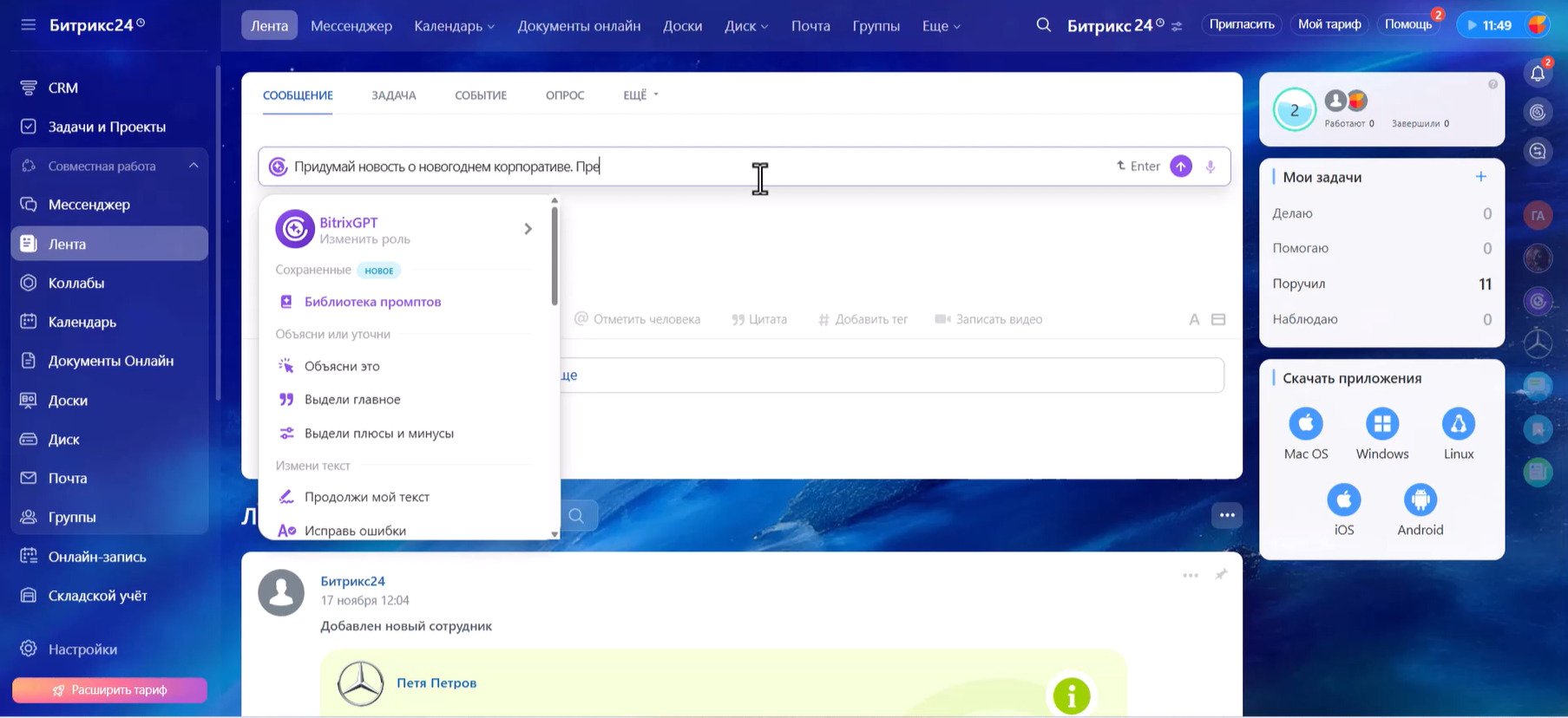Start voice input with the microphone icon

click(x=1210, y=166)
